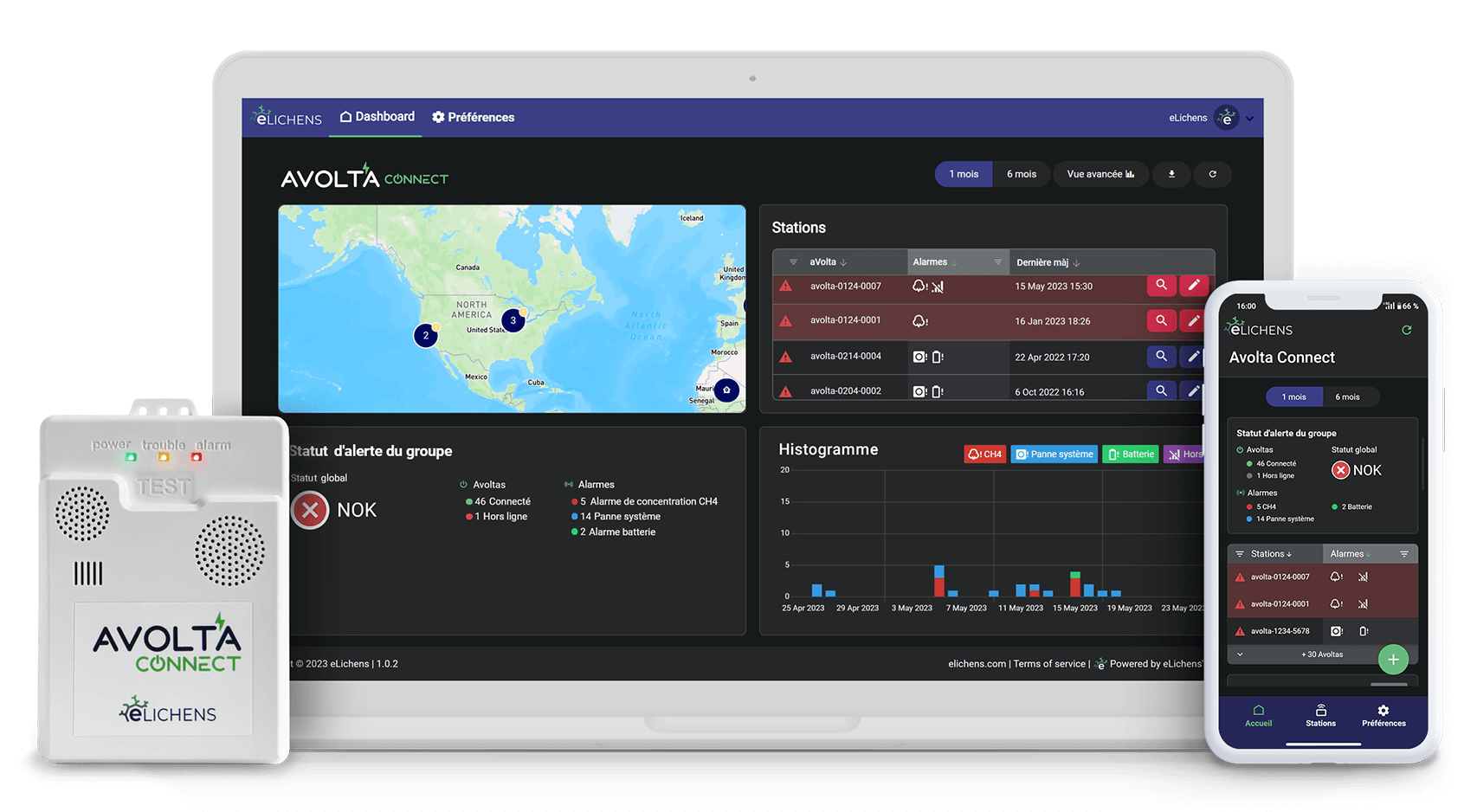Open the Préférences tab in phone navigation
Screen dimensions: 1464x812
coord(1383,716)
